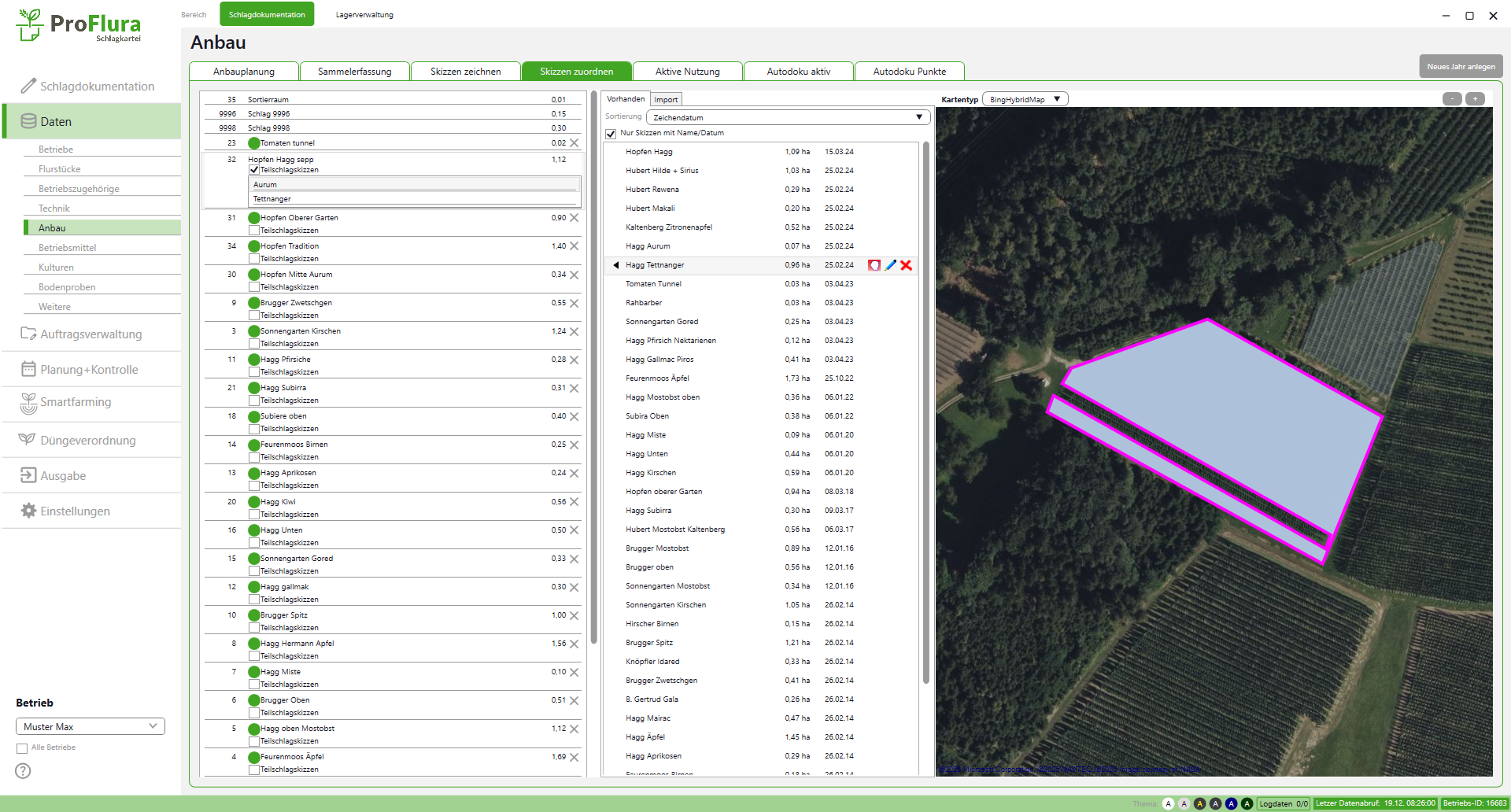Open the Betrieb 'Muster Max' dropdown

click(91, 726)
